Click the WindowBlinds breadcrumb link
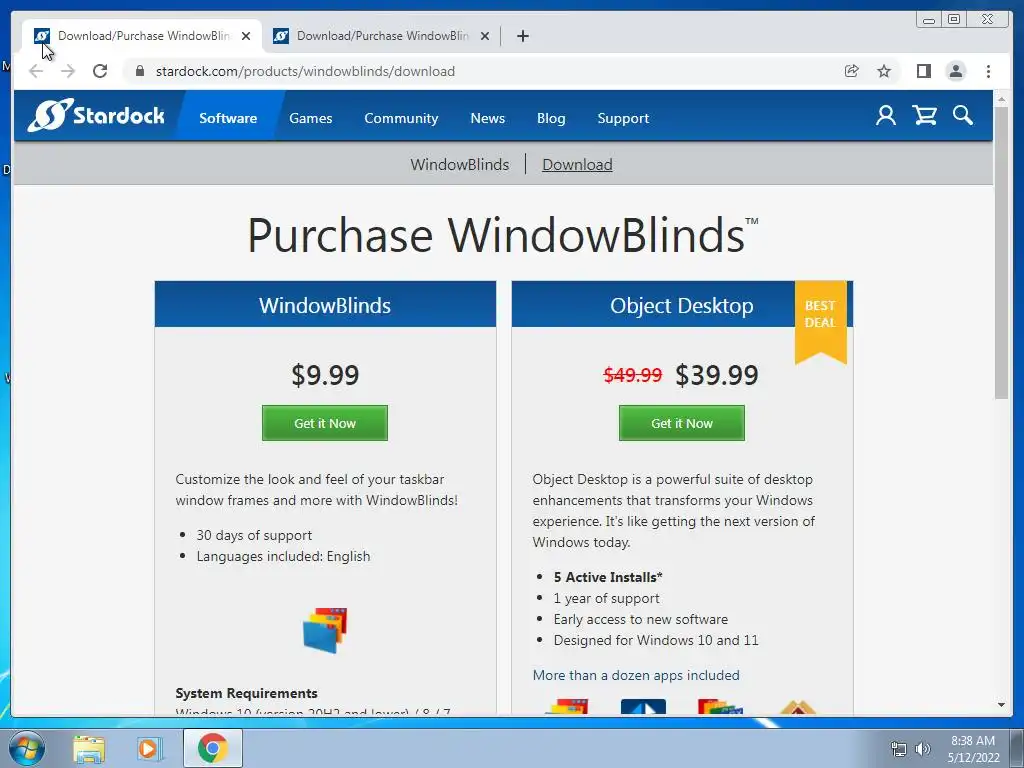 pos(460,165)
